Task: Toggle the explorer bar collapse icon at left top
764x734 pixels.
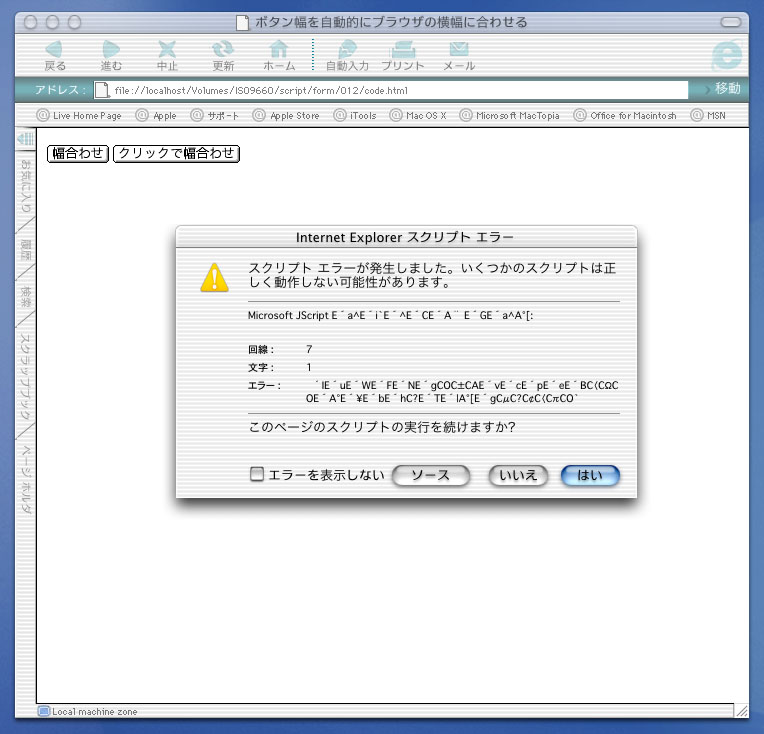Action: click(x=25, y=139)
